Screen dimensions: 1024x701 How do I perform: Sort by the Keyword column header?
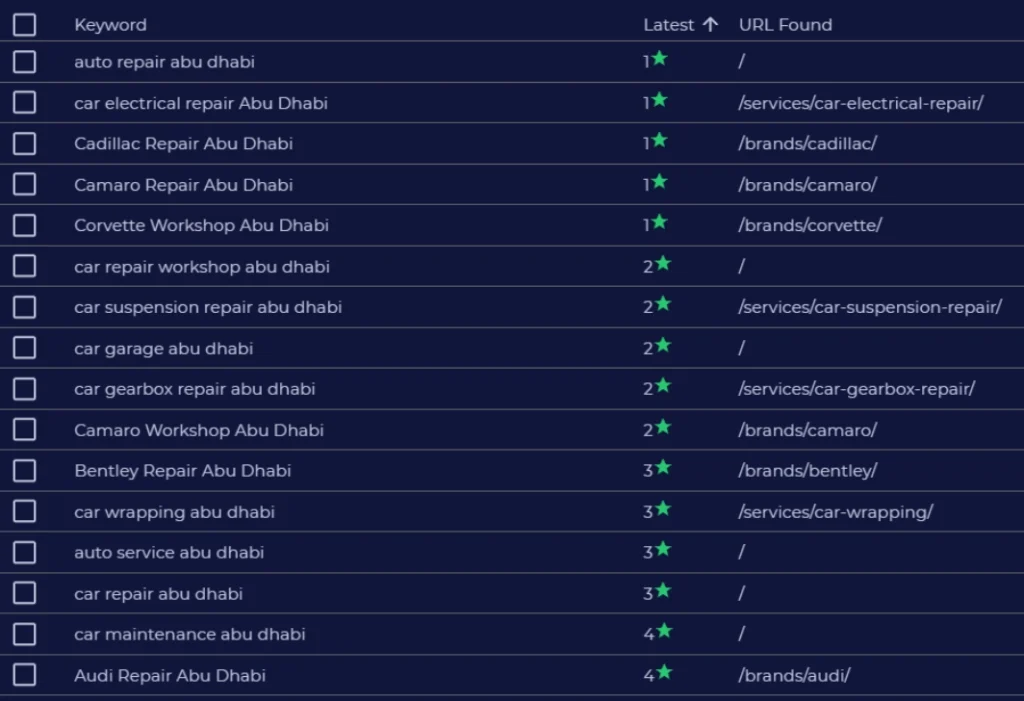point(110,25)
